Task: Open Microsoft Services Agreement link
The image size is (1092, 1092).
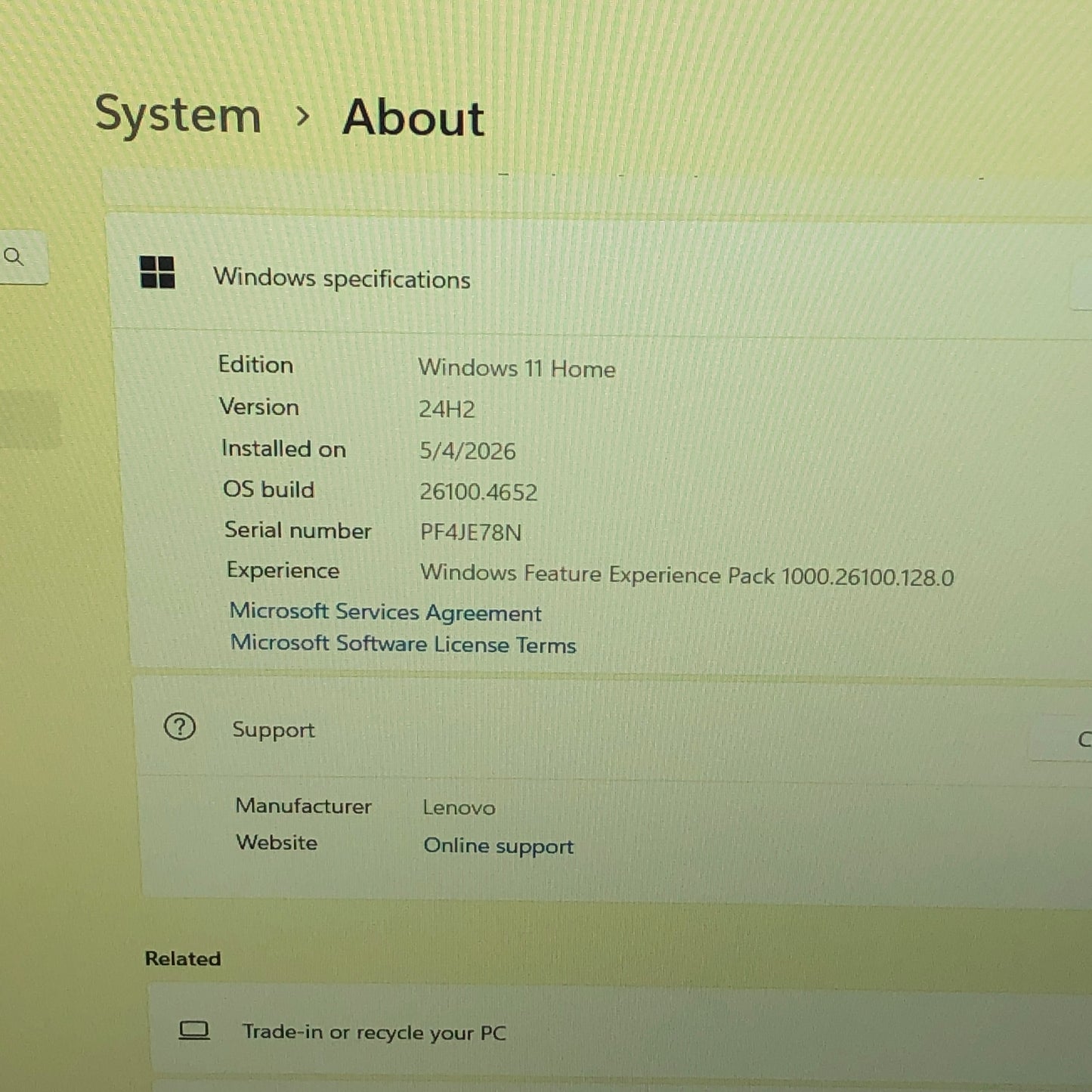Action: click(x=385, y=612)
